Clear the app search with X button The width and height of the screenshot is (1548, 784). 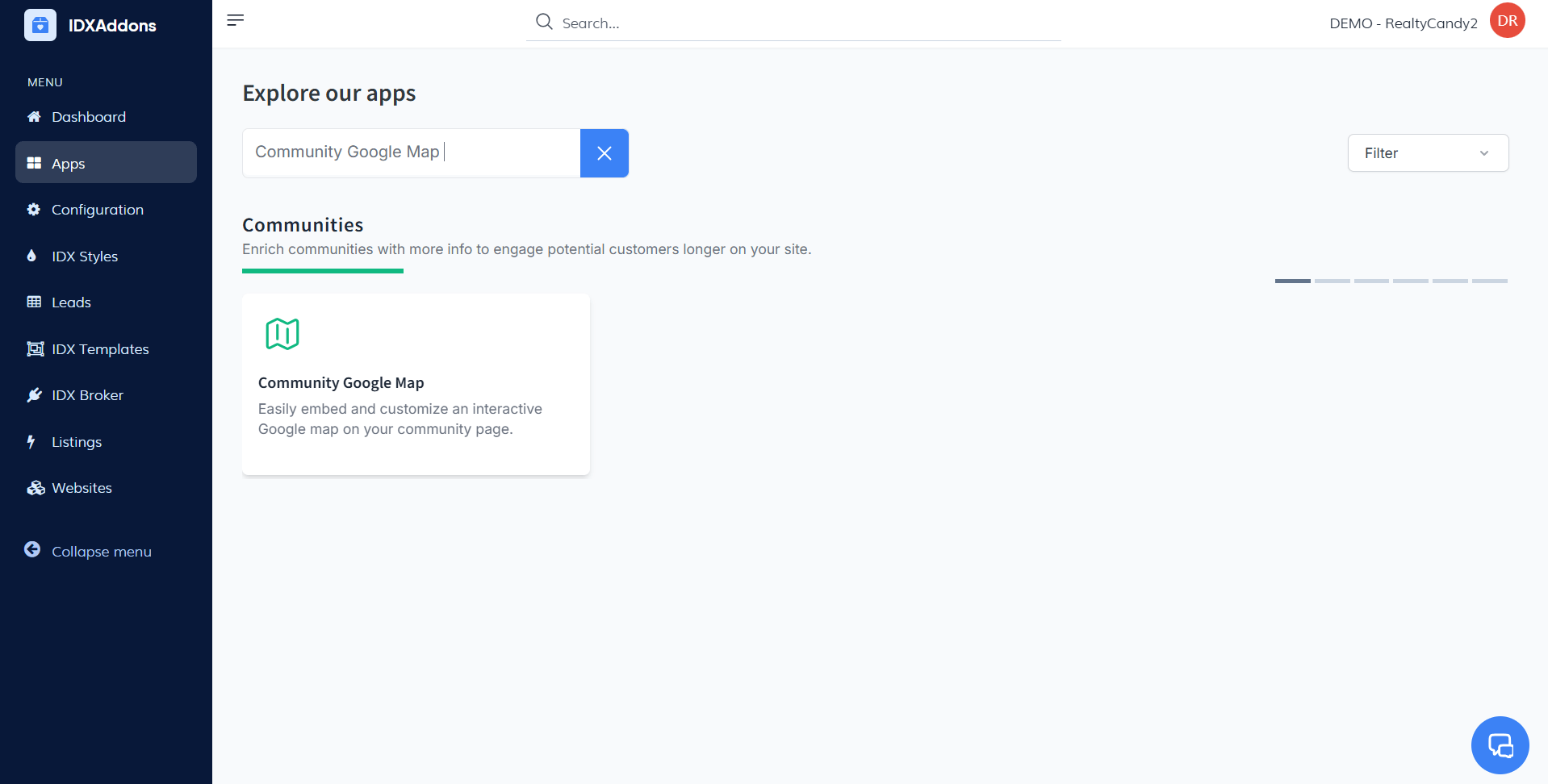click(x=604, y=153)
